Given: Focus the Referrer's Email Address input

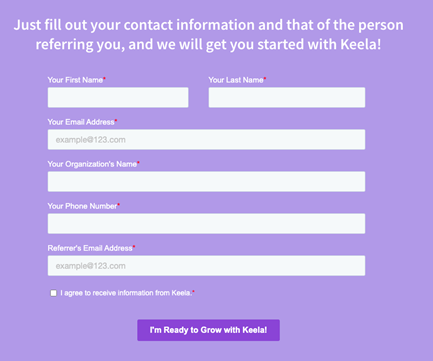Looking at the screenshot, I should [x=206, y=265].
